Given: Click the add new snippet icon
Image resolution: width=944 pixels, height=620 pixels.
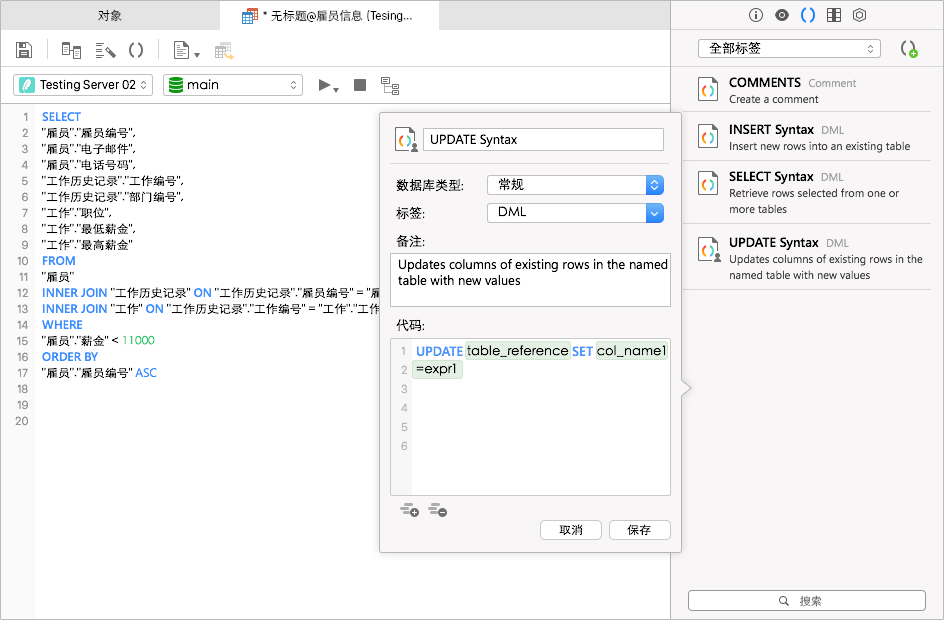Looking at the screenshot, I should pyautogui.click(x=908, y=49).
